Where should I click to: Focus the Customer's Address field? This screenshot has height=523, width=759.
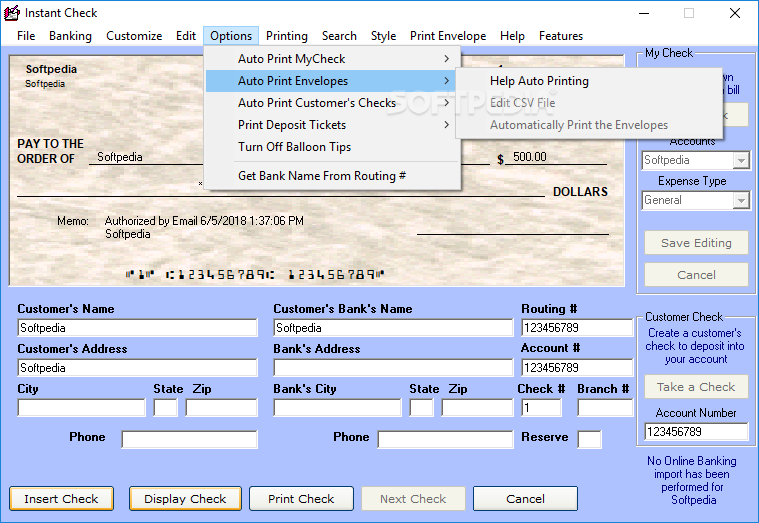137,368
